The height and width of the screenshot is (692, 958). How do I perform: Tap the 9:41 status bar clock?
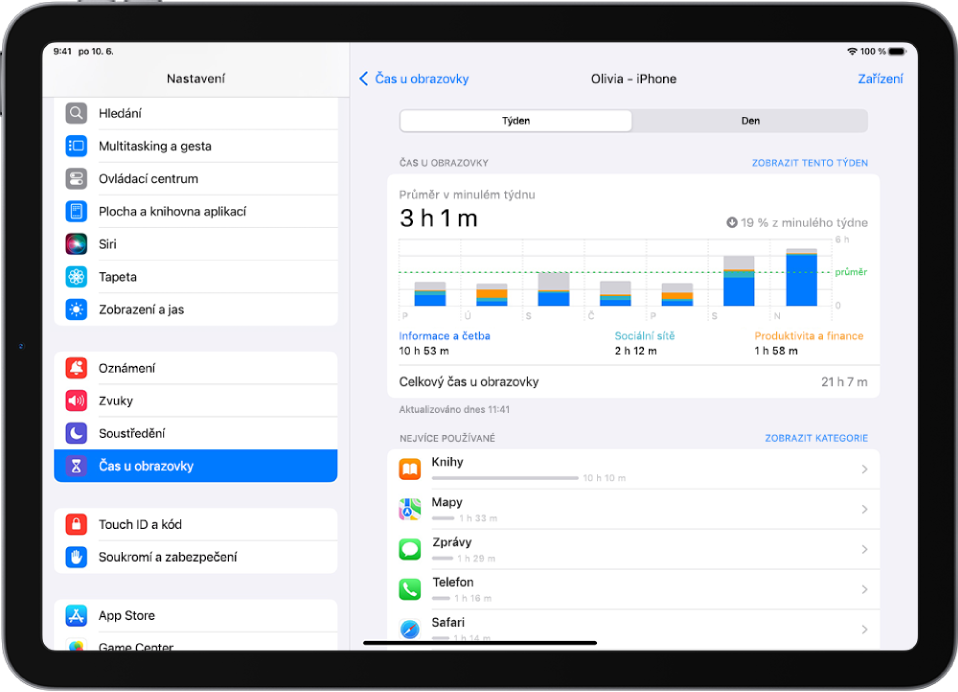point(62,51)
